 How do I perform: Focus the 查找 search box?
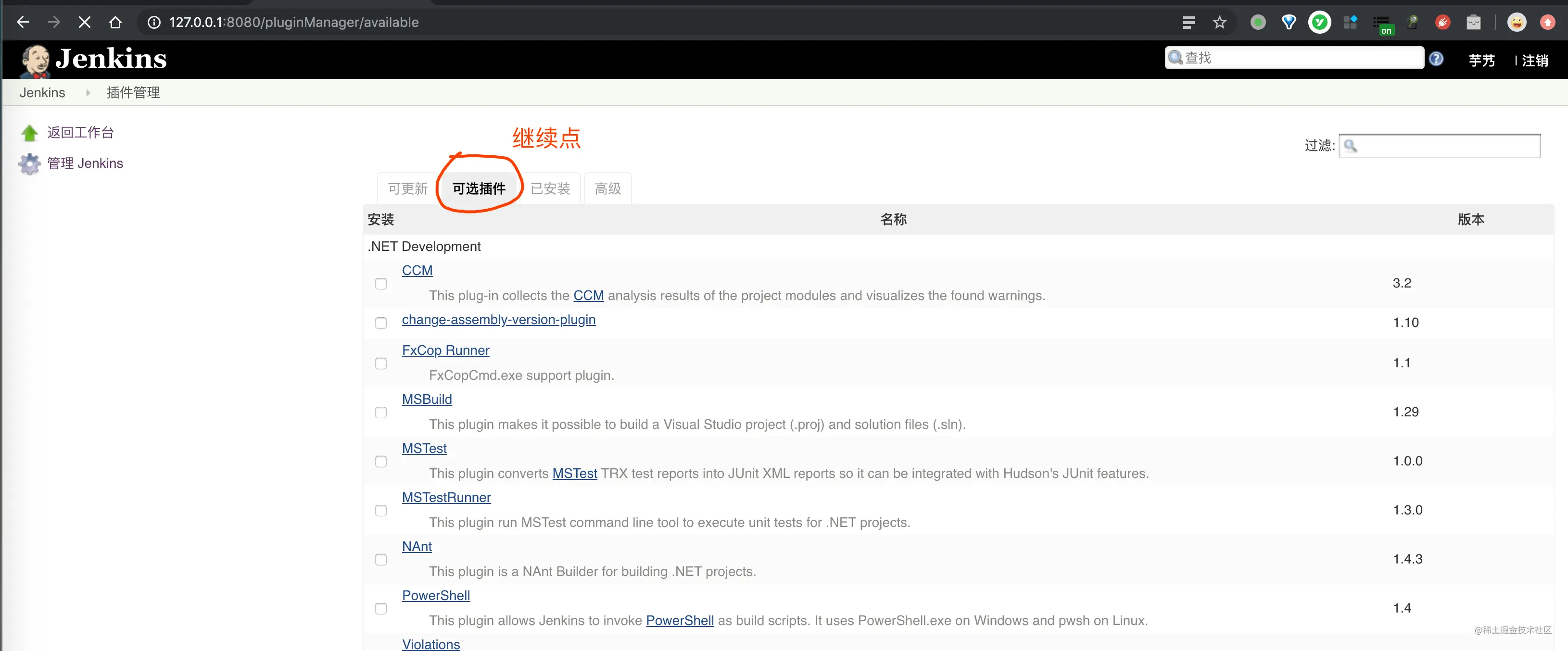(x=1294, y=58)
